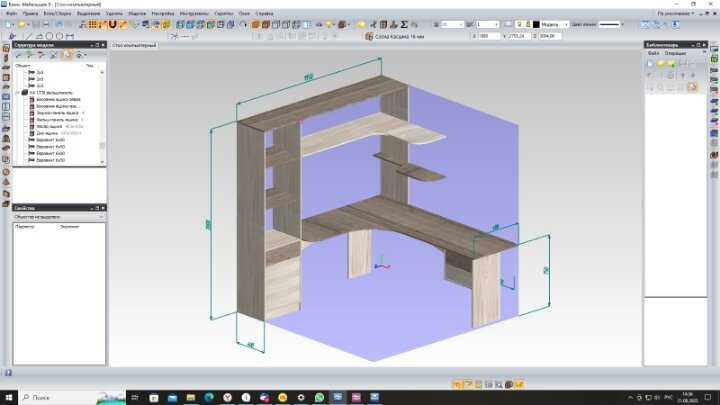Open the Операции menu in Библиотекарь panel

tap(675, 53)
